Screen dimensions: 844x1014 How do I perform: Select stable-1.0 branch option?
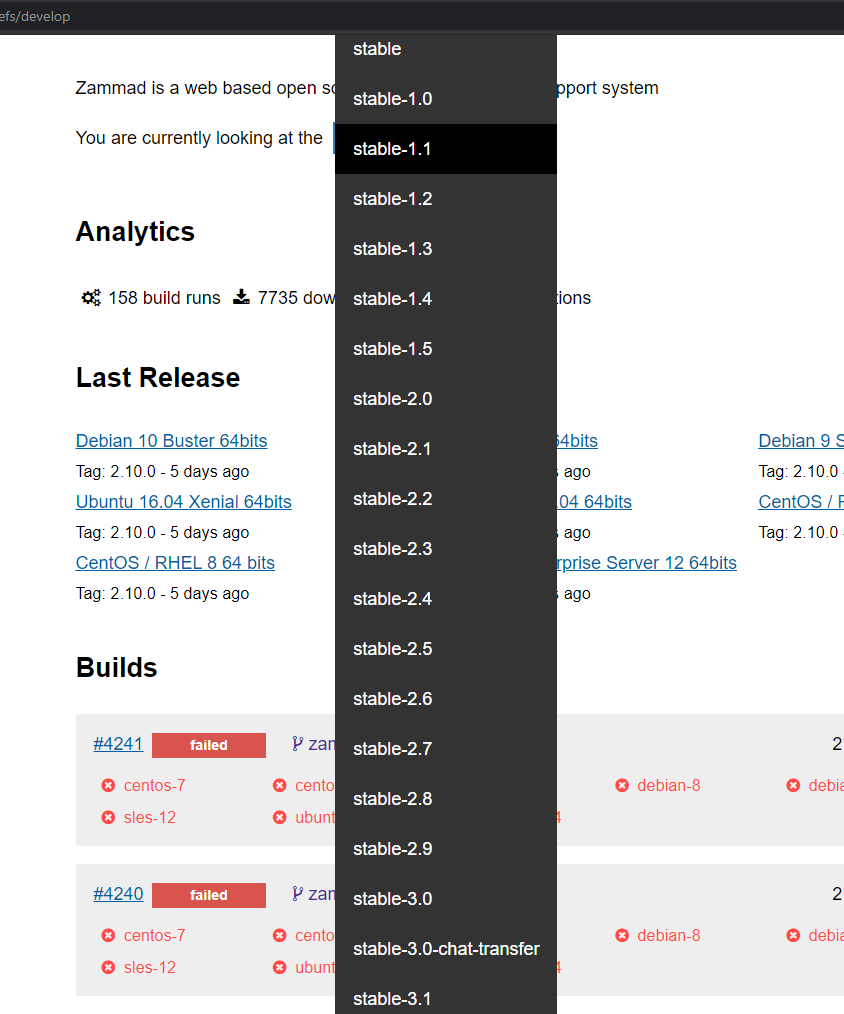pyautogui.click(x=446, y=99)
